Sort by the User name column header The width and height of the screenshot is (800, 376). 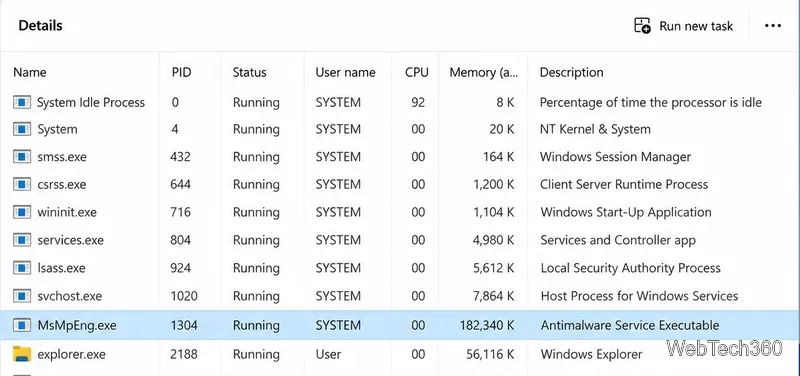click(x=345, y=72)
